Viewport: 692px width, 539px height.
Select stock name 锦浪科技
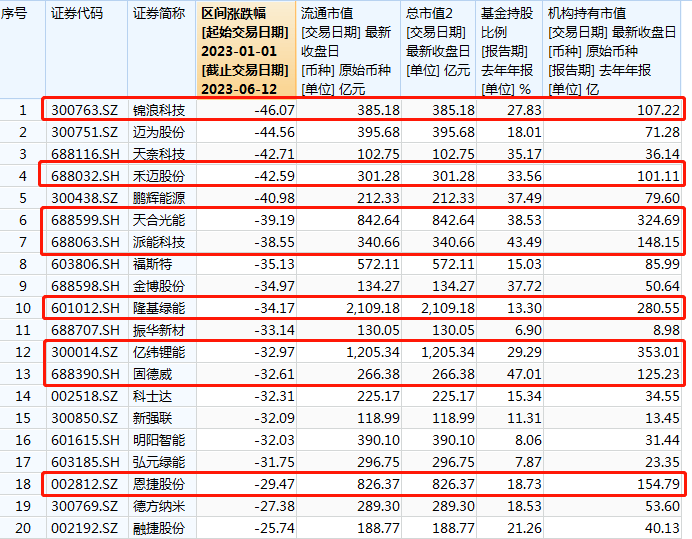point(159,110)
